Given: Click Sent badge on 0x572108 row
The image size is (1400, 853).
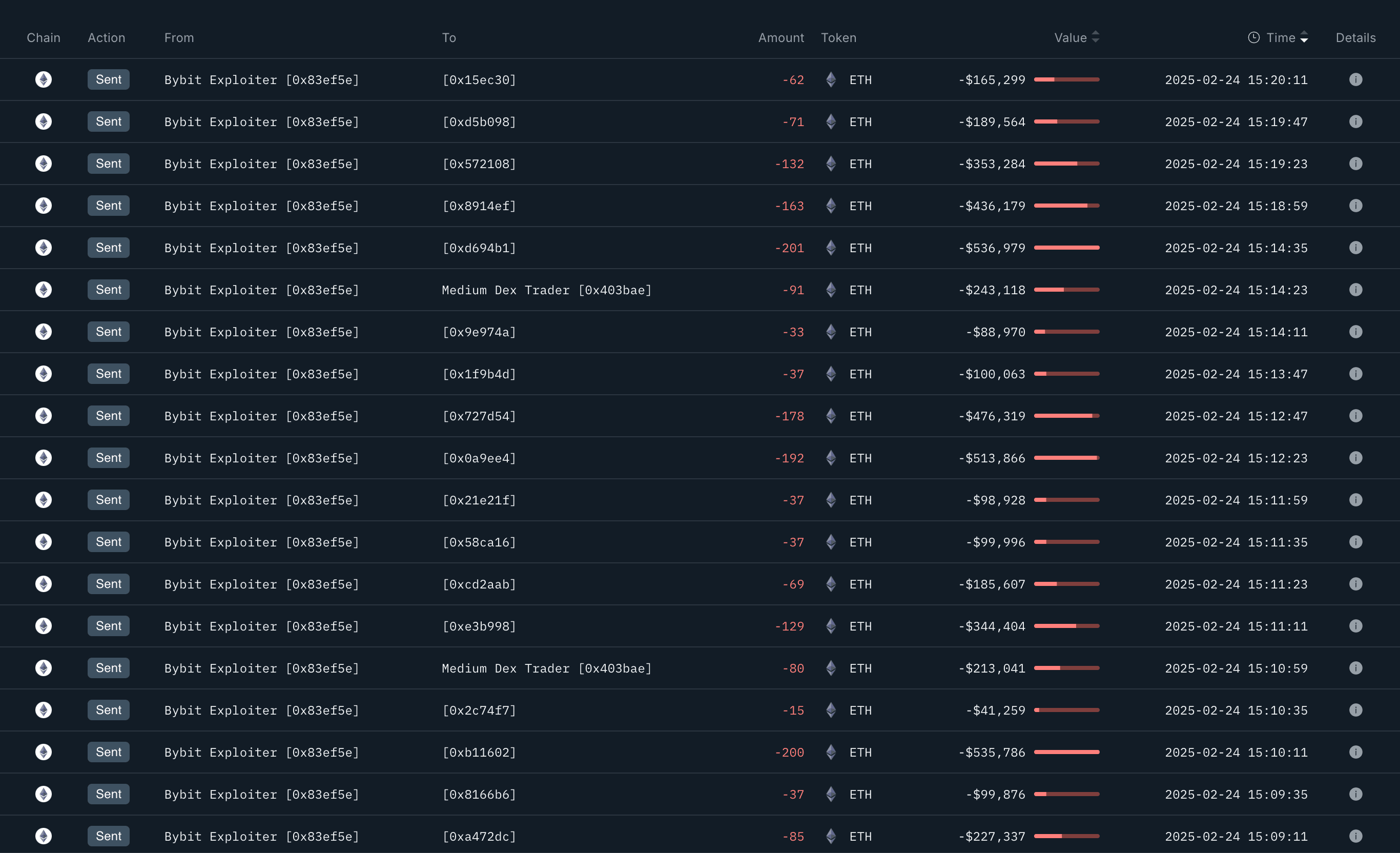Looking at the screenshot, I should tap(109, 164).
